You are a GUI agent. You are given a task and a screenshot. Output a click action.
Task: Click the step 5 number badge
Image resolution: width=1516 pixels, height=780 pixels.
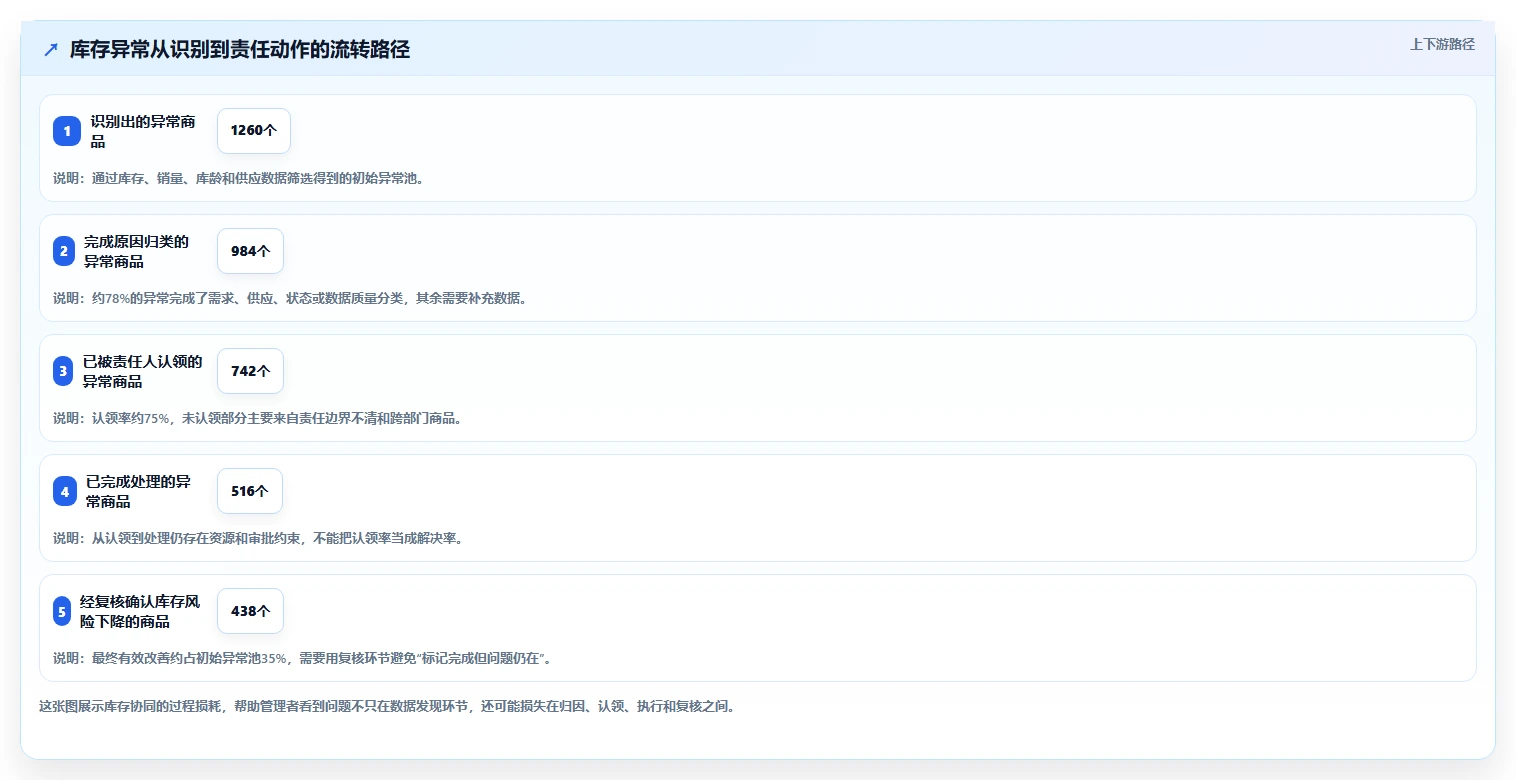[x=62, y=611]
